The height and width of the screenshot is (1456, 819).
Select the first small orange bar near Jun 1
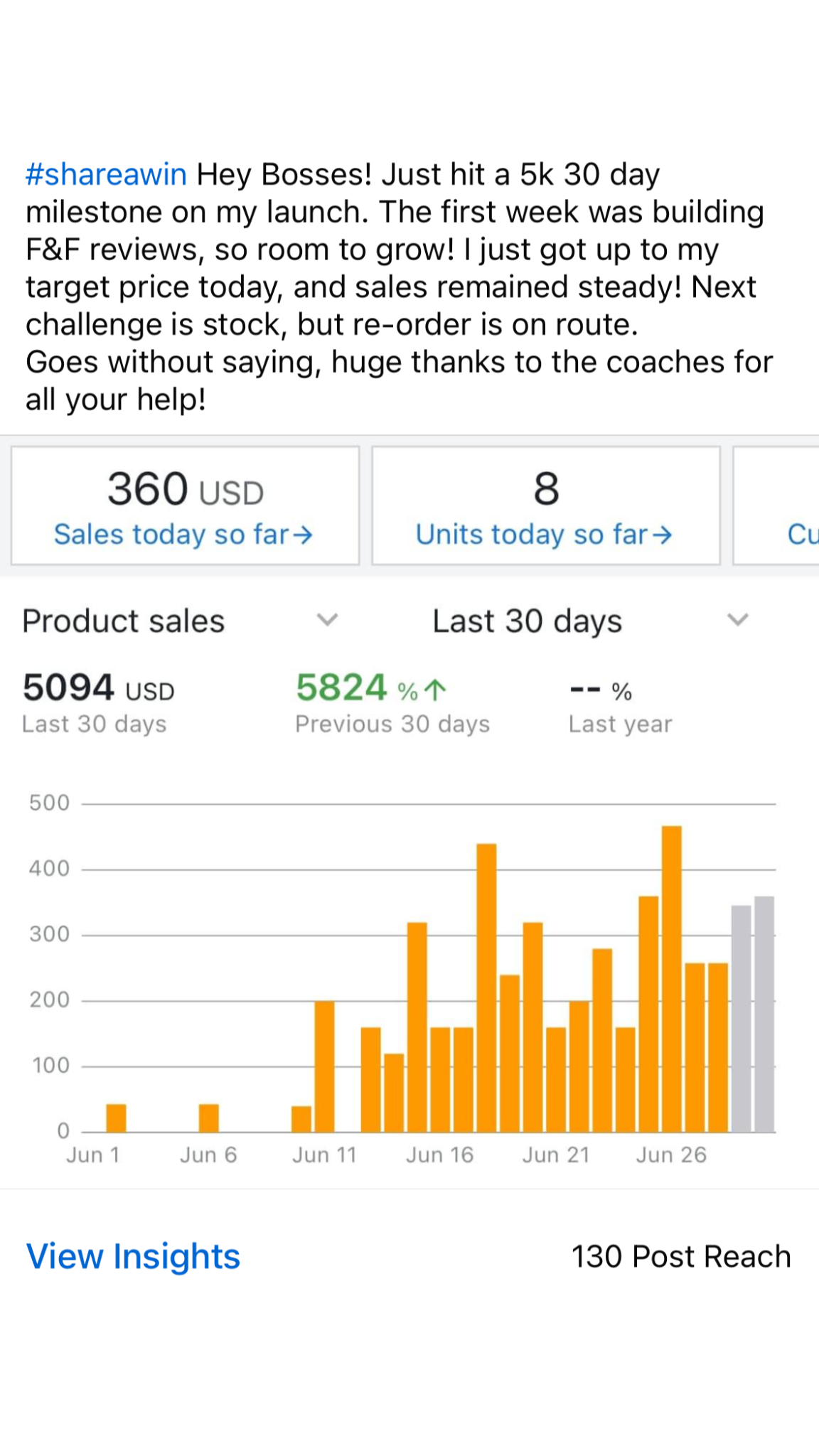(x=116, y=1118)
